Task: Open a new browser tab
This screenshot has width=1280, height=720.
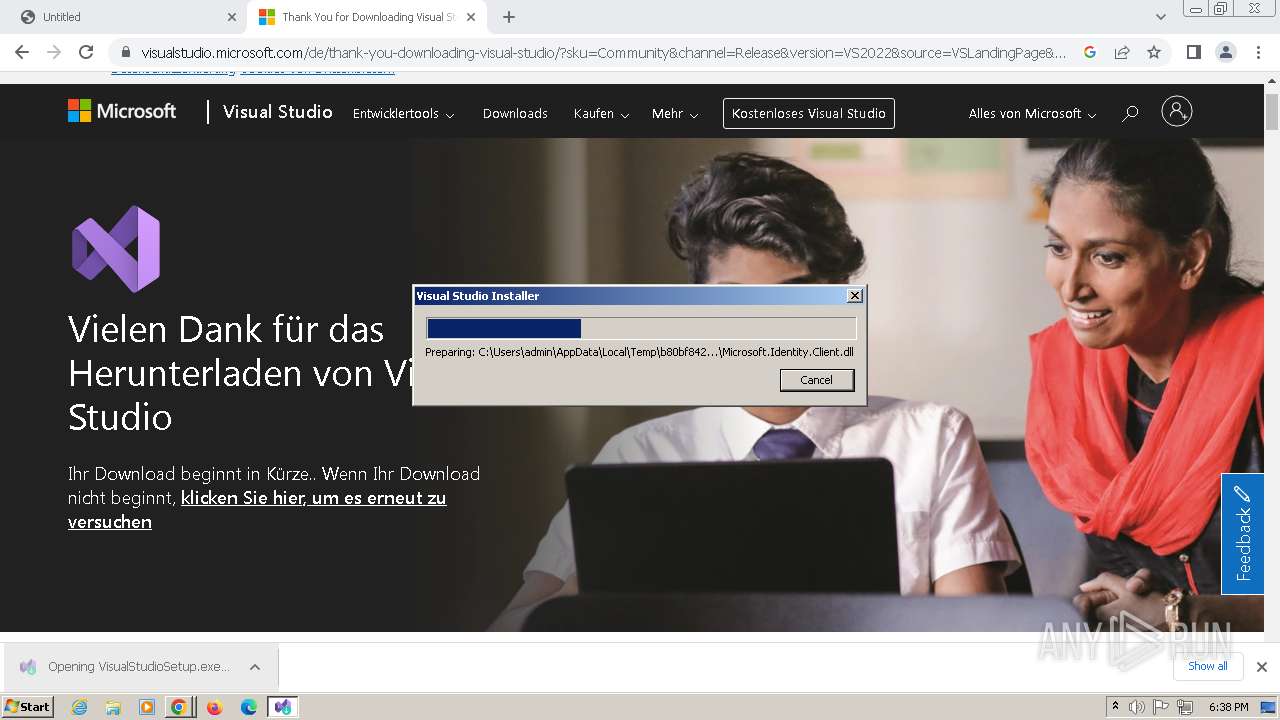Action: (x=509, y=17)
